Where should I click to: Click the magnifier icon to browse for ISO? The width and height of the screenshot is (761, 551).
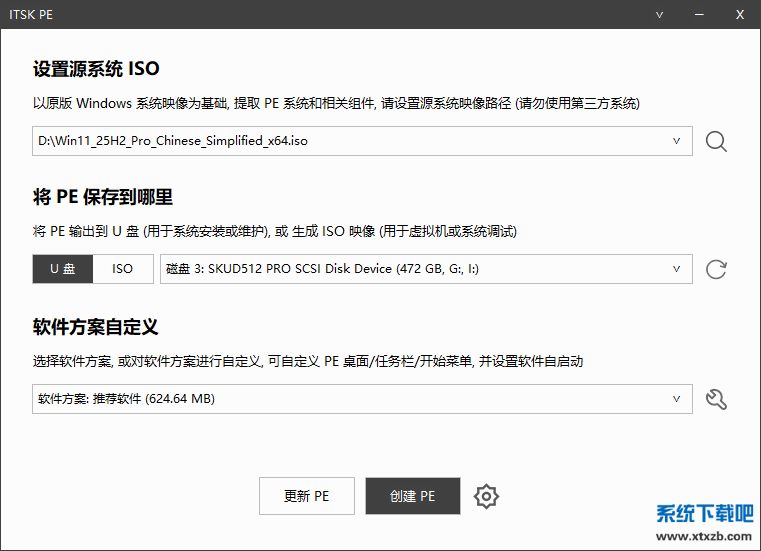point(716,141)
